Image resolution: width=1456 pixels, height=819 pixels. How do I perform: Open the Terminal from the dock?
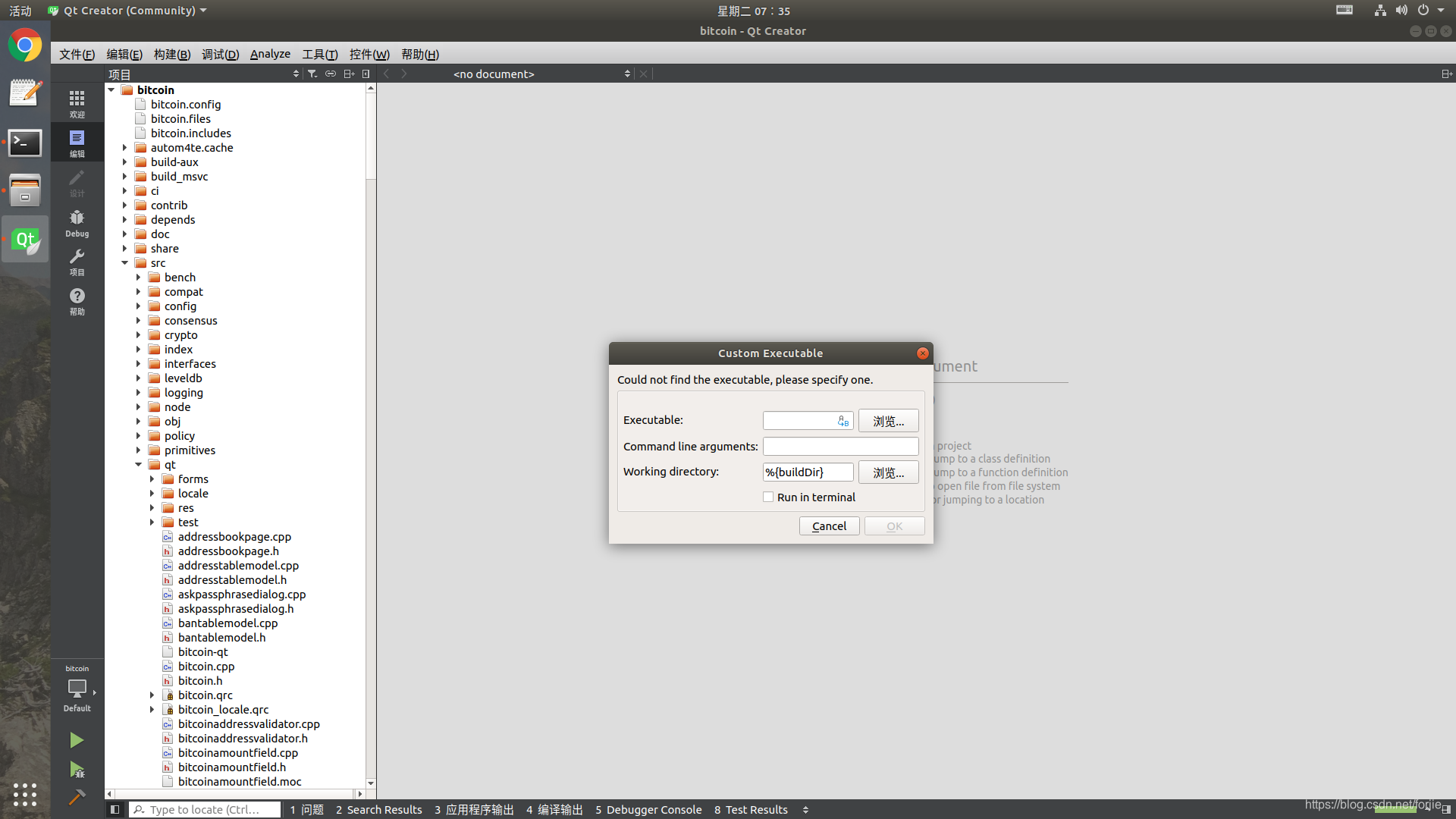click(25, 143)
